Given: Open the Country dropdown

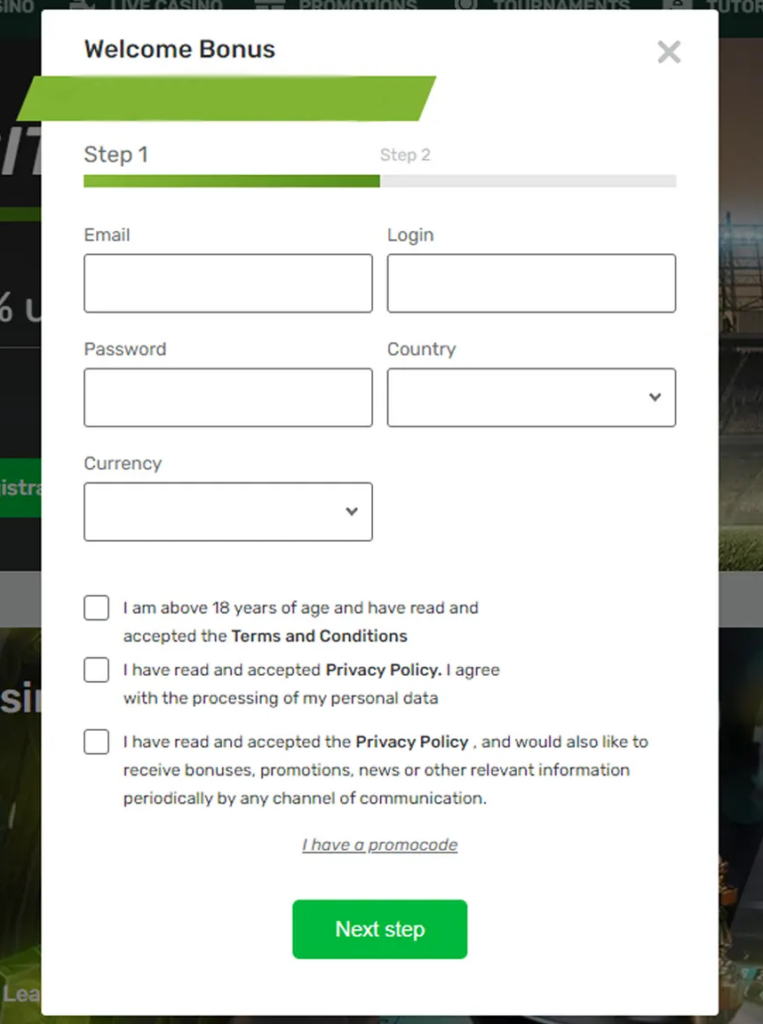Looking at the screenshot, I should click(x=531, y=397).
